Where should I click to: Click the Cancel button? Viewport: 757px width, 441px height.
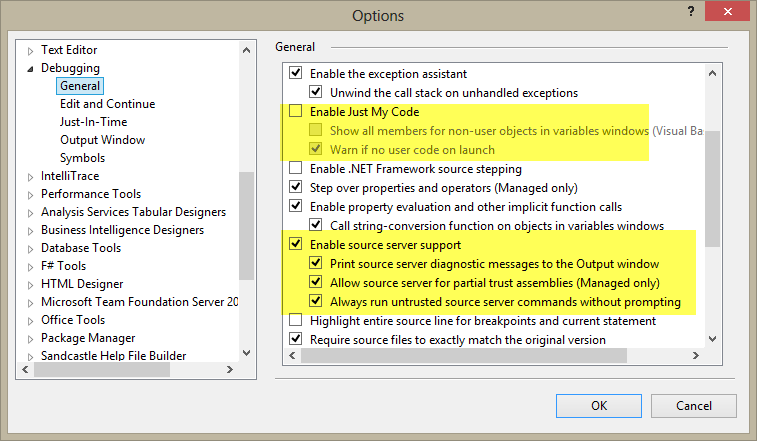pyautogui.click(x=693, y=406)
